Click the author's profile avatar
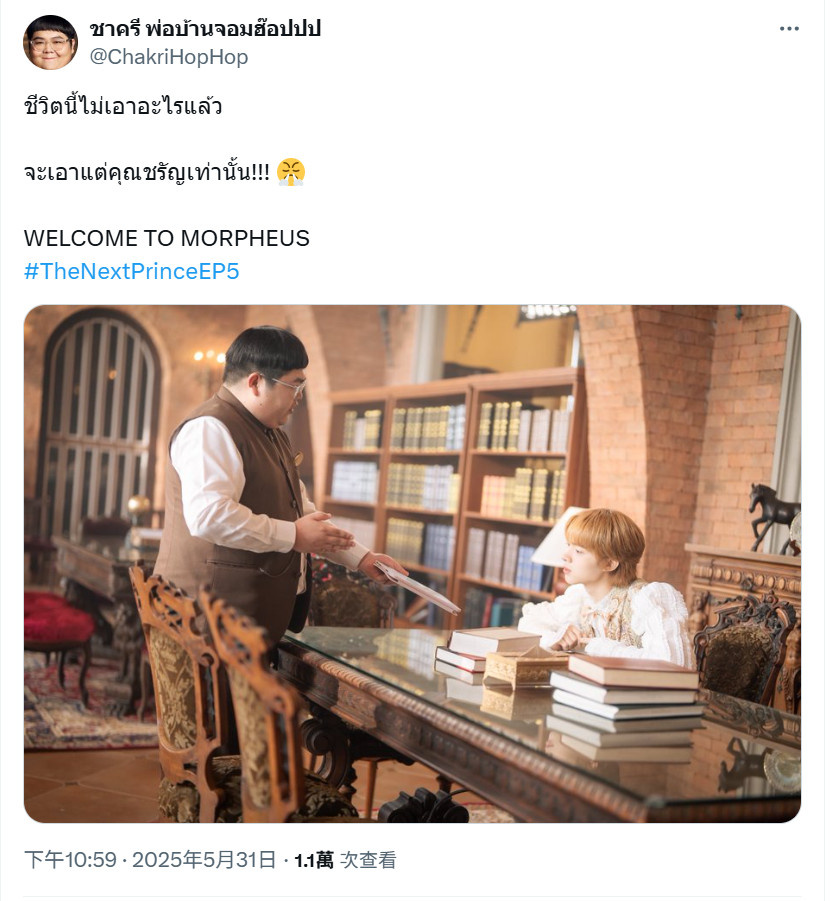831x901 pixels. point(51,43)
